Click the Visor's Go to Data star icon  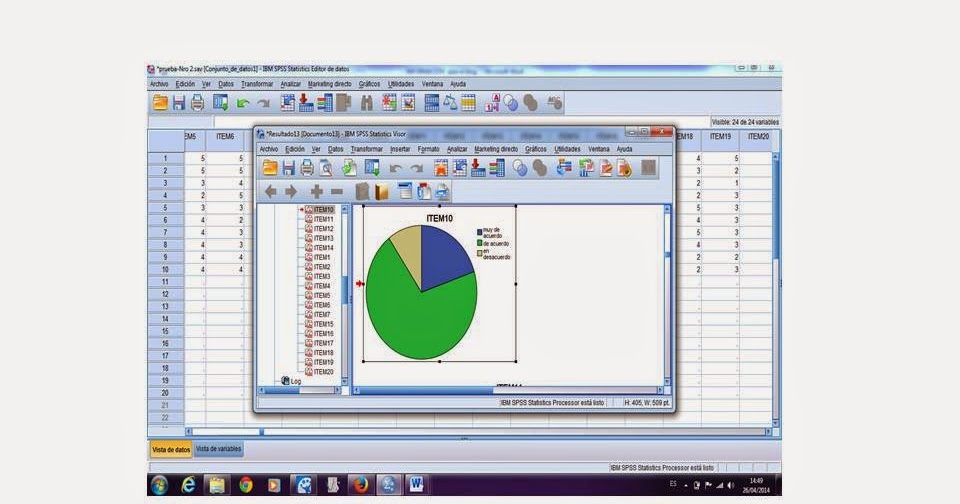(441, 168)
